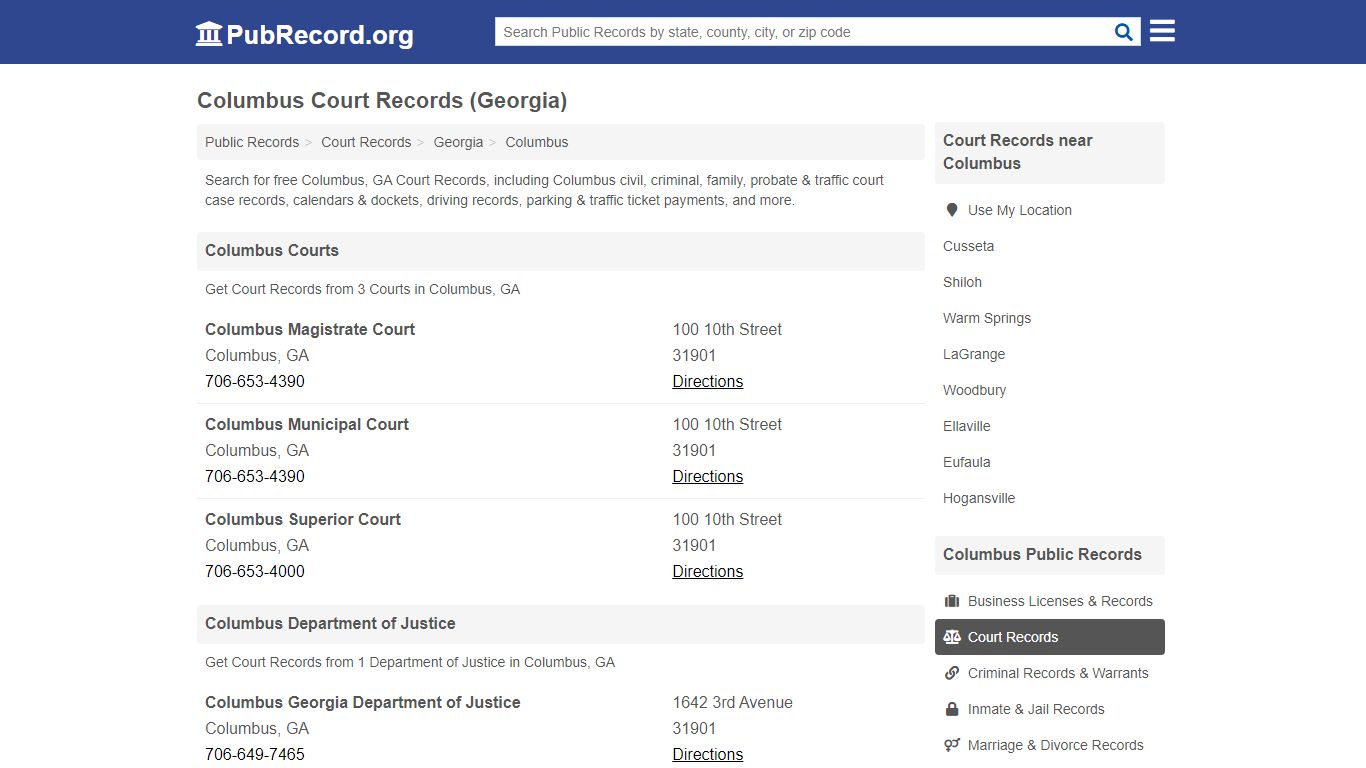Open Columbus Municipal Court listing
Screen dimensions: 1366x768
(307, 424)
